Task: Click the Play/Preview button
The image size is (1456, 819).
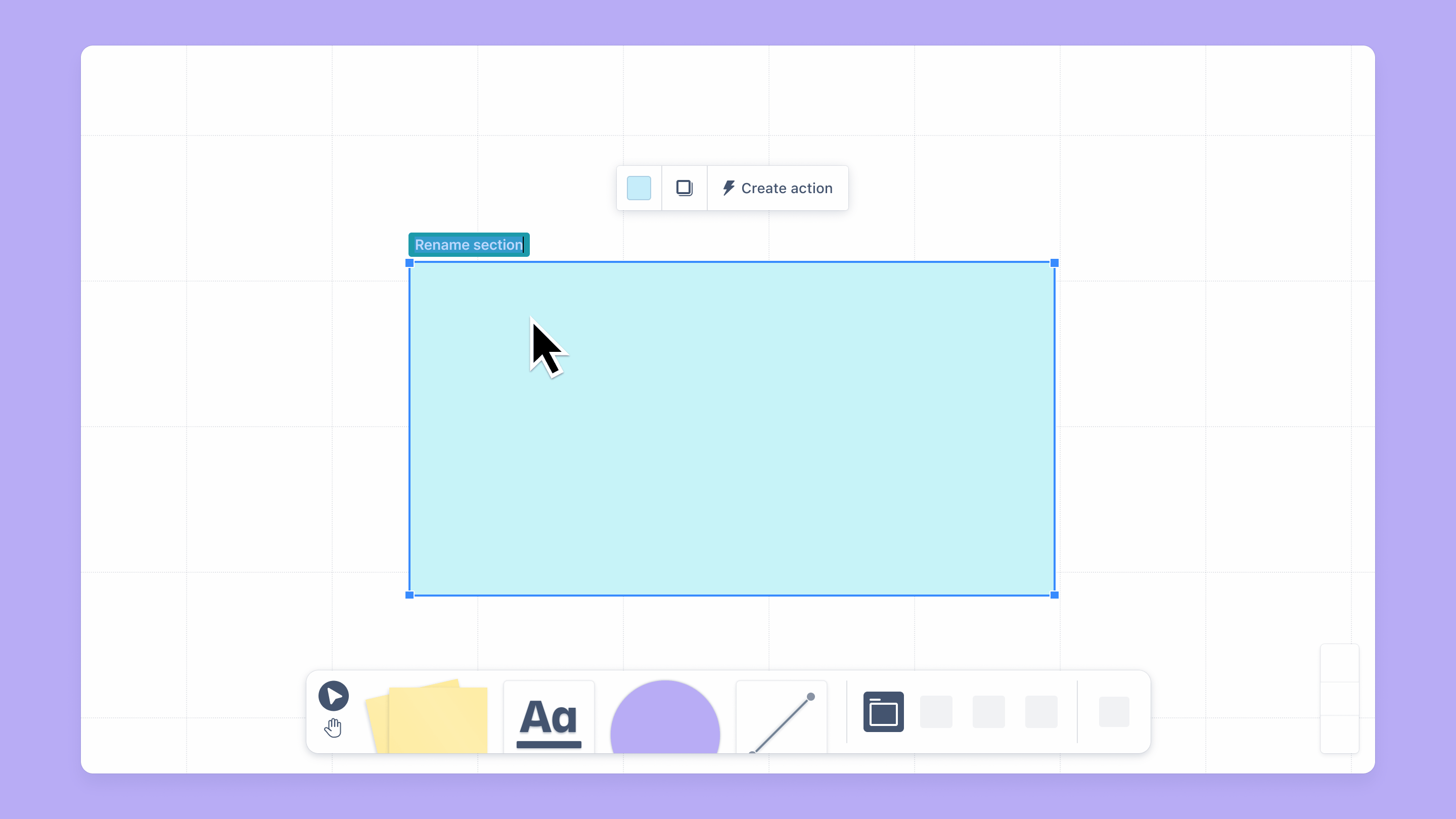Action: (x=333, y=696)
